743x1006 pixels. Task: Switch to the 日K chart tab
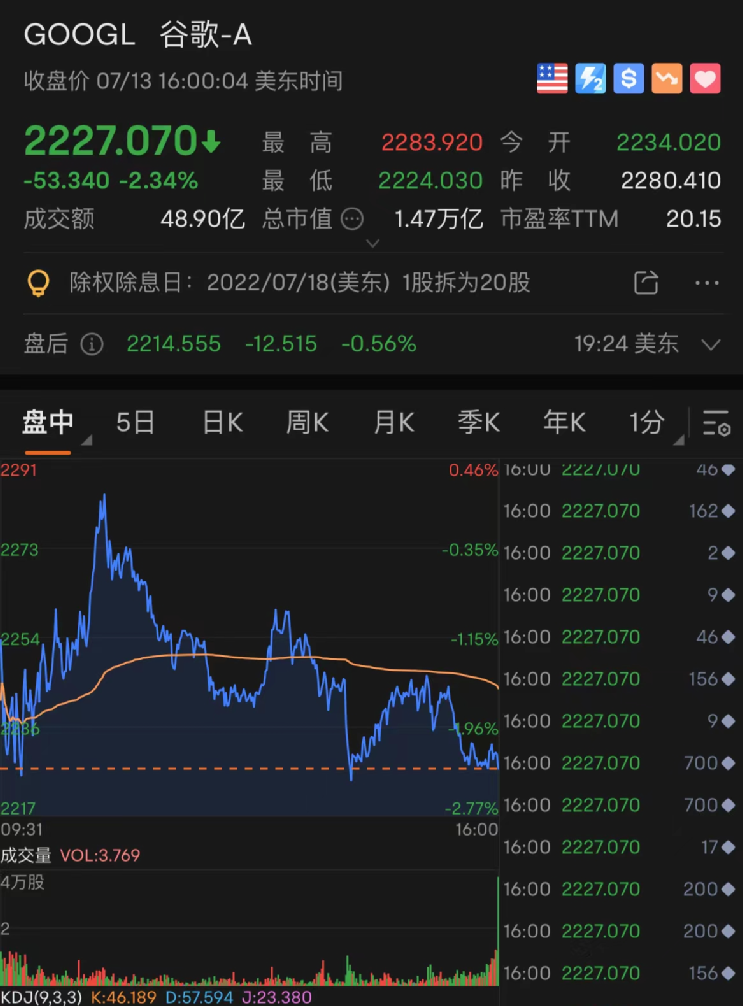pos(223,423)
